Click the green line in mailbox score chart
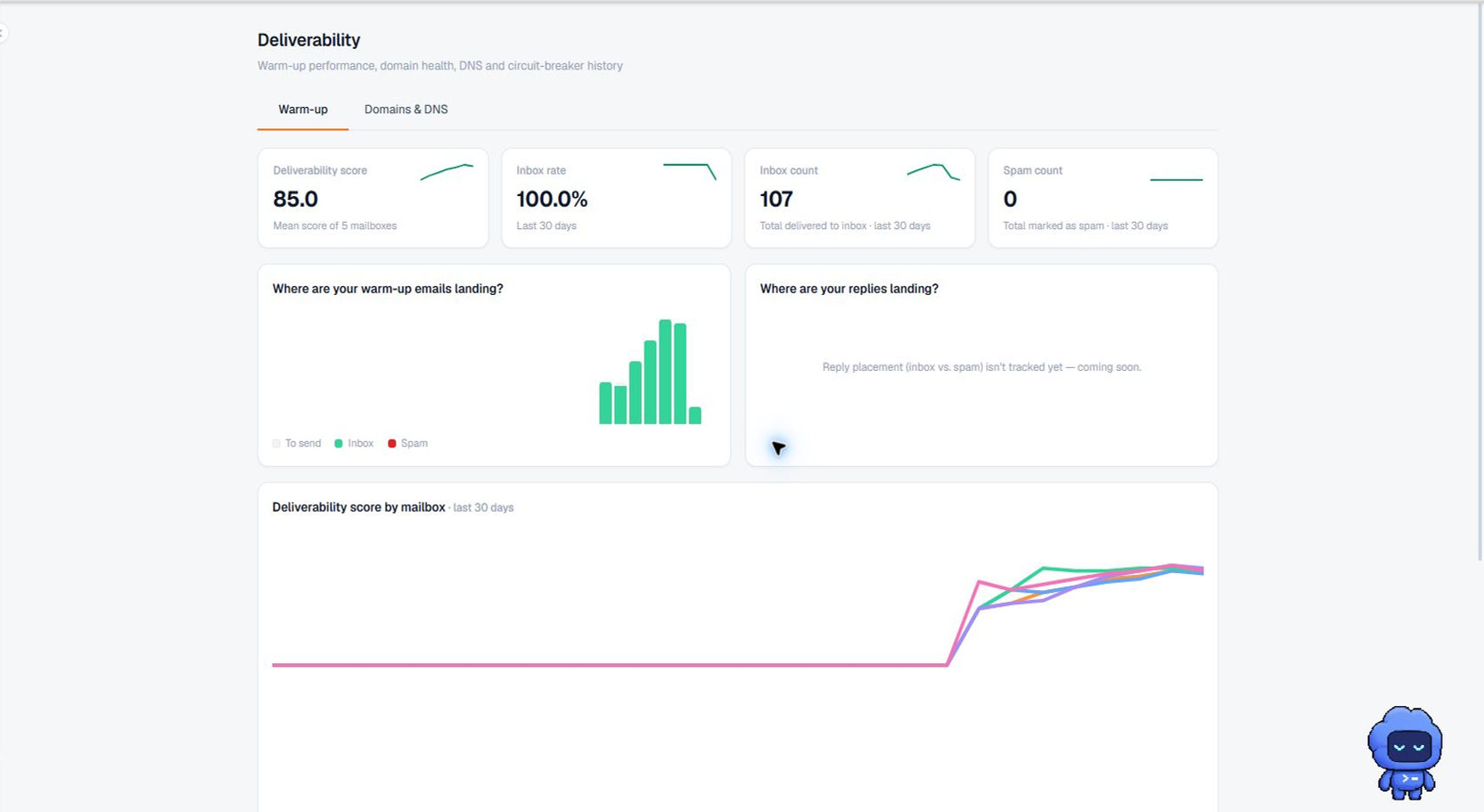Viewport: 1484px width, 812px height. click(1045, 569)
